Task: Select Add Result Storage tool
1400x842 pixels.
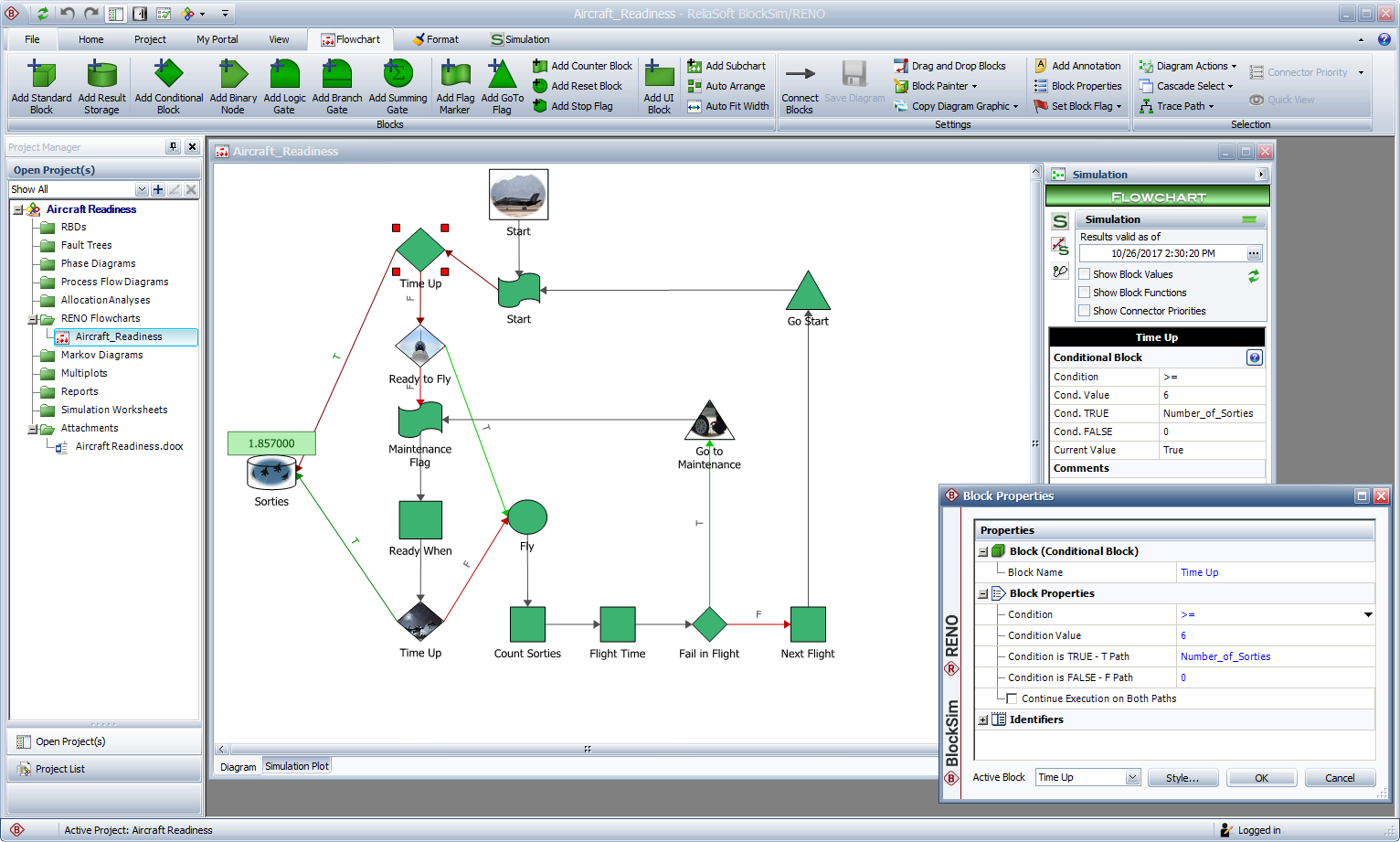Action: click(101, 75)
